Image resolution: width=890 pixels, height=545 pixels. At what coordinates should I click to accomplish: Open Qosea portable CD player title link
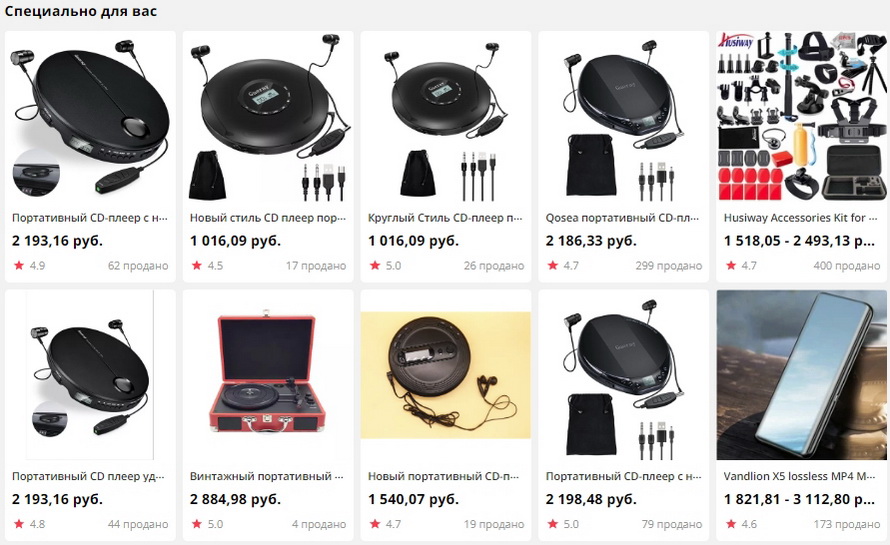tap(623, 217)
